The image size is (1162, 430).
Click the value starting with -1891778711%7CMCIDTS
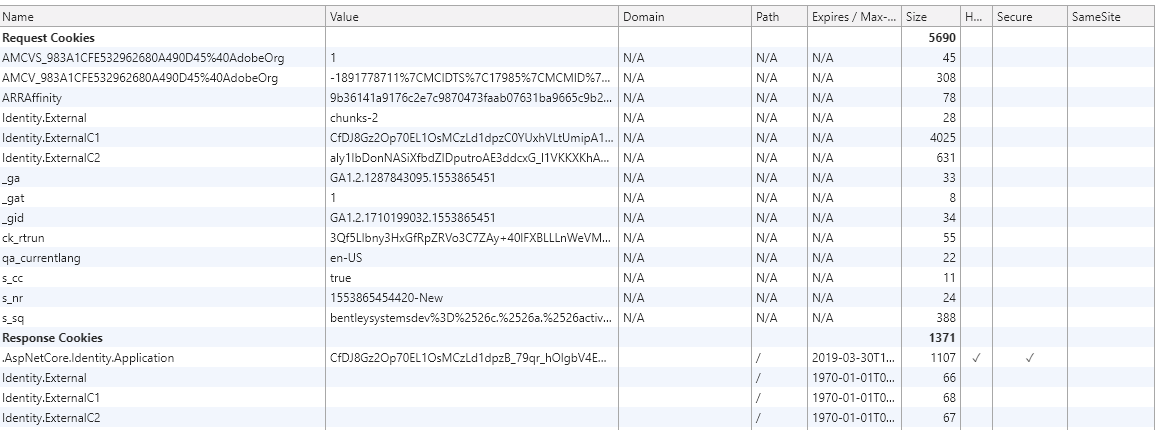[472, 77]
